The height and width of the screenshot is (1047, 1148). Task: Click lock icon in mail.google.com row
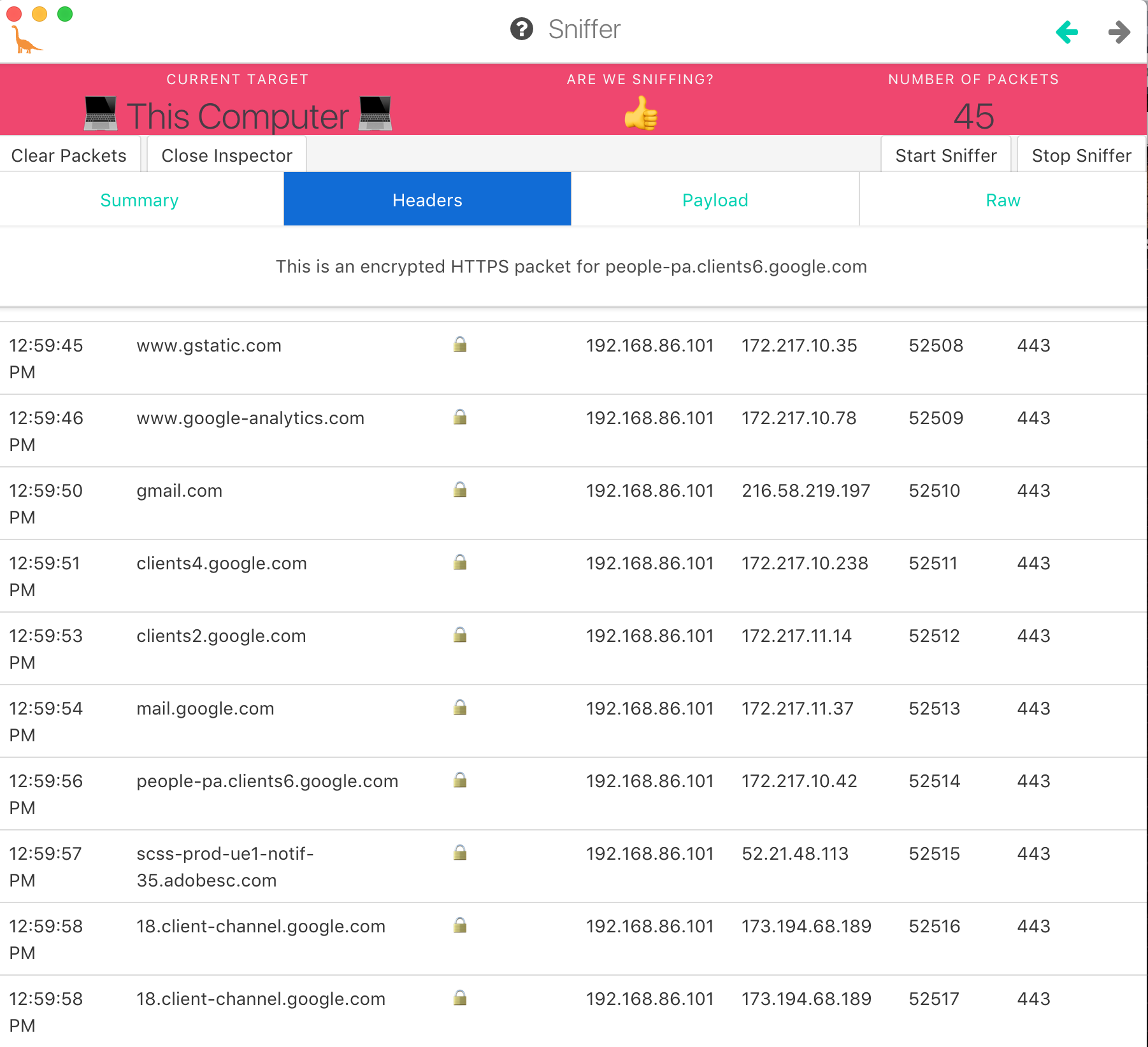coord(460,708)
